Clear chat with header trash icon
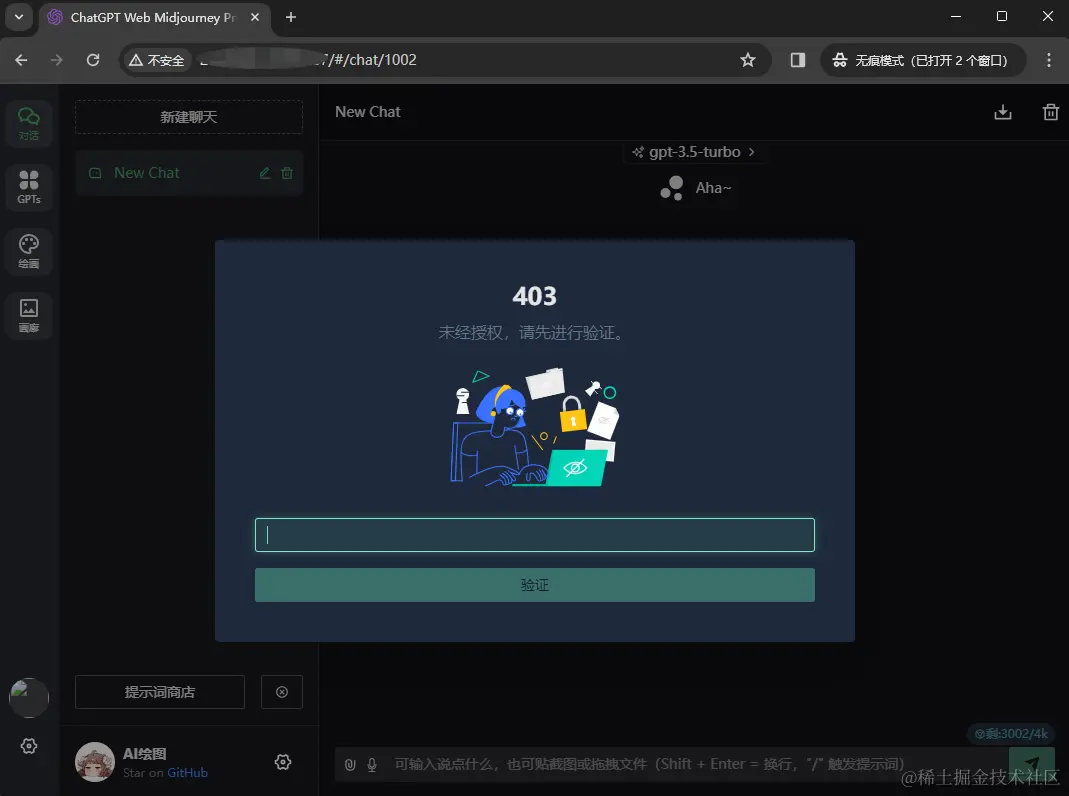The height and width of the screenshot is (796, 1069). pos(1051,112)
